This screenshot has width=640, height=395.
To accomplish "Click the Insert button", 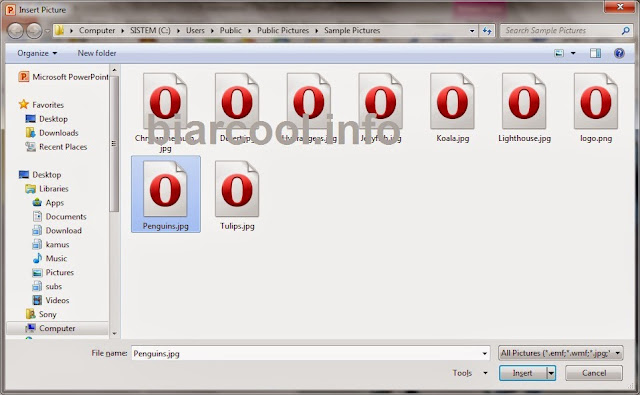I will click(522, 373).
